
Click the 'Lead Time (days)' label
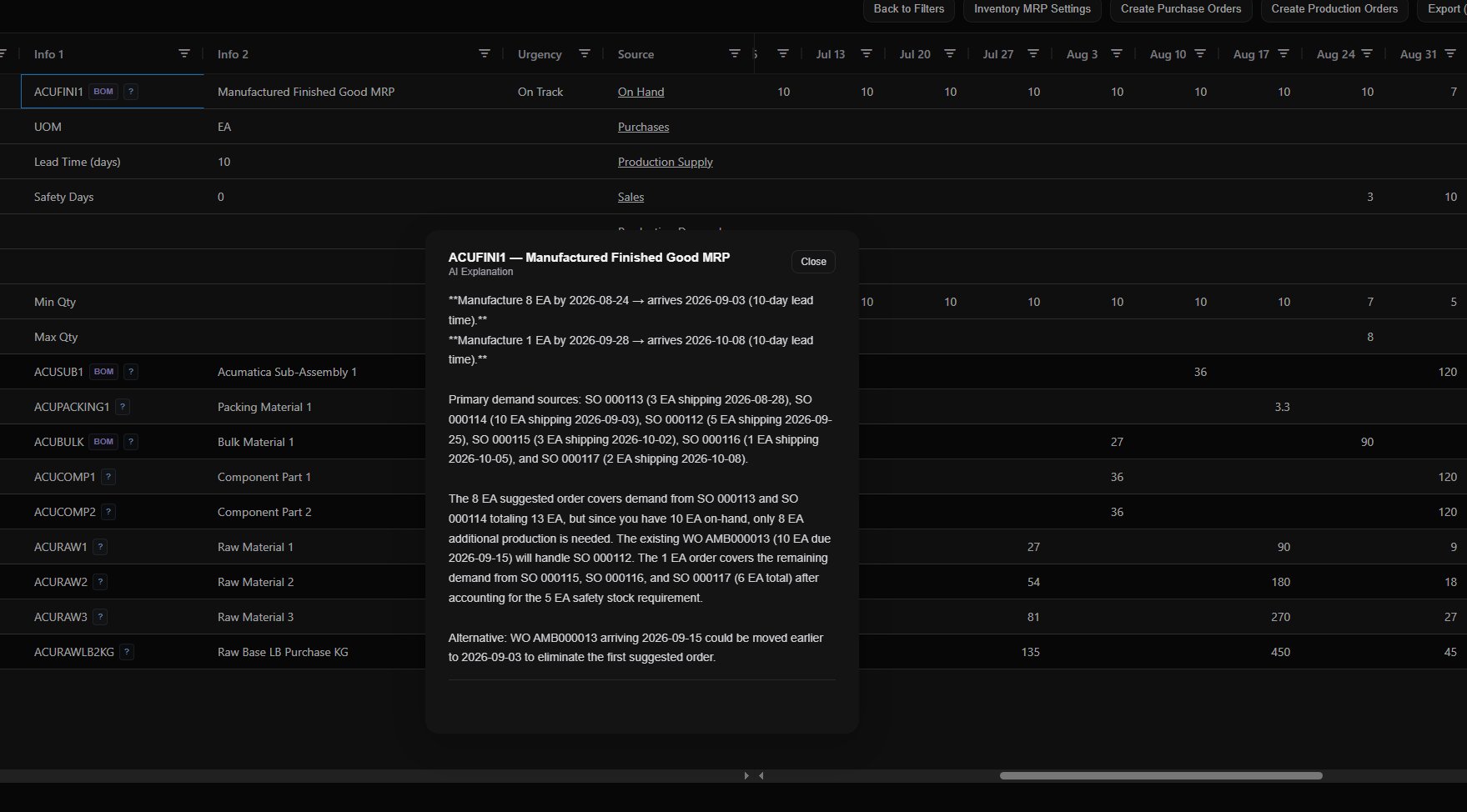77,162
